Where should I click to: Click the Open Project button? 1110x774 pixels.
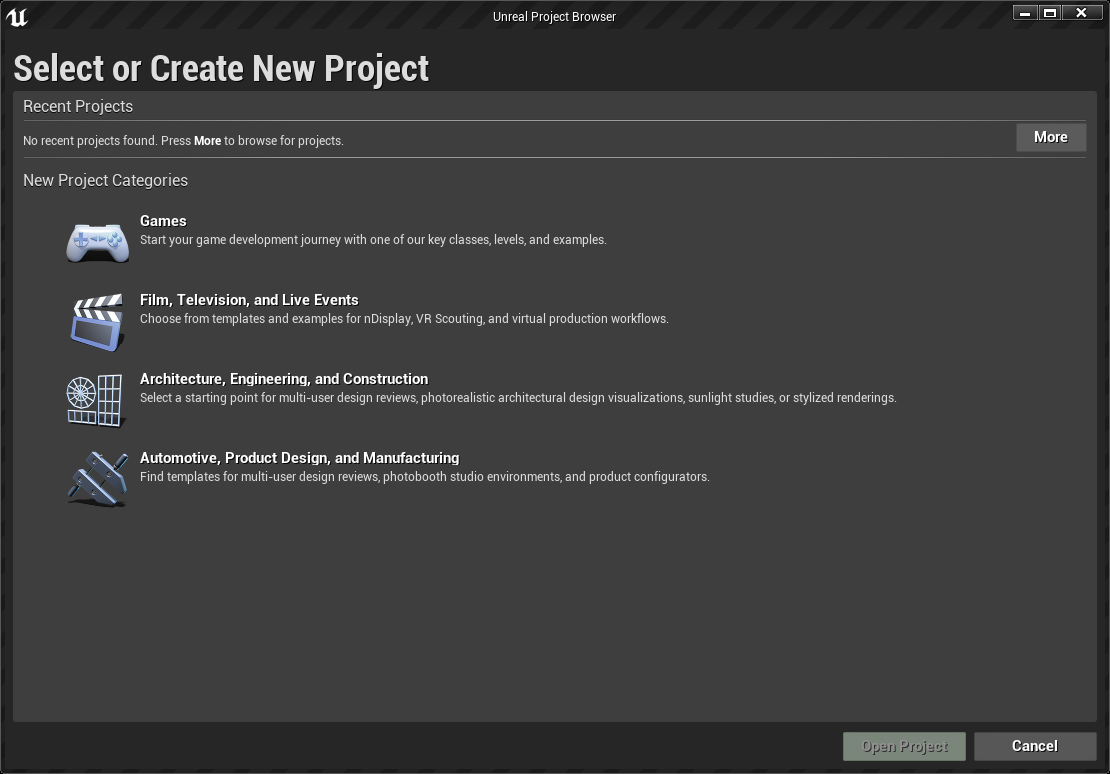pyautogui.click(x=904, y=746)
